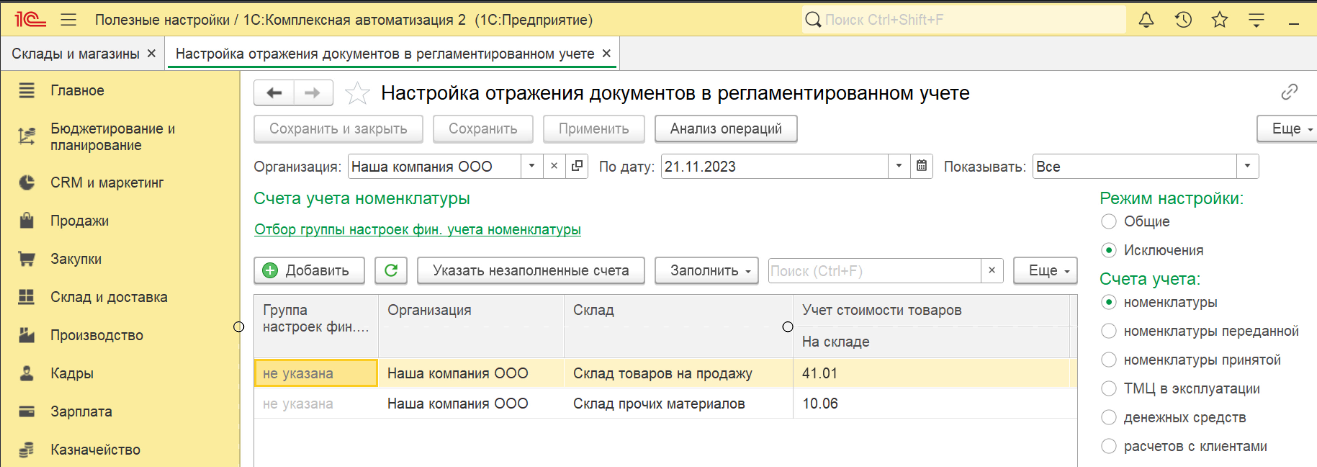Choose accounts for номенклатуры переданной
The height and width of the screenshot is (467, 1317).
pyautogui.click(x=1107, y=331)
